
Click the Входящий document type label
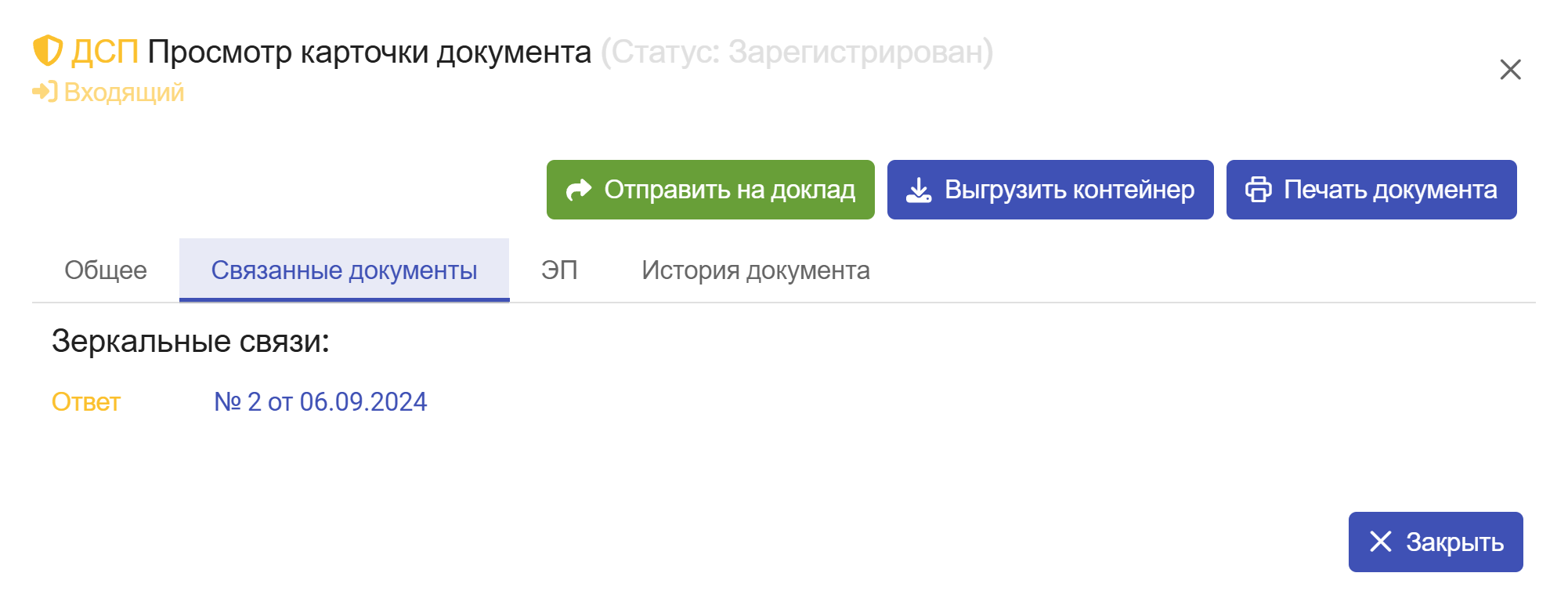124,92
